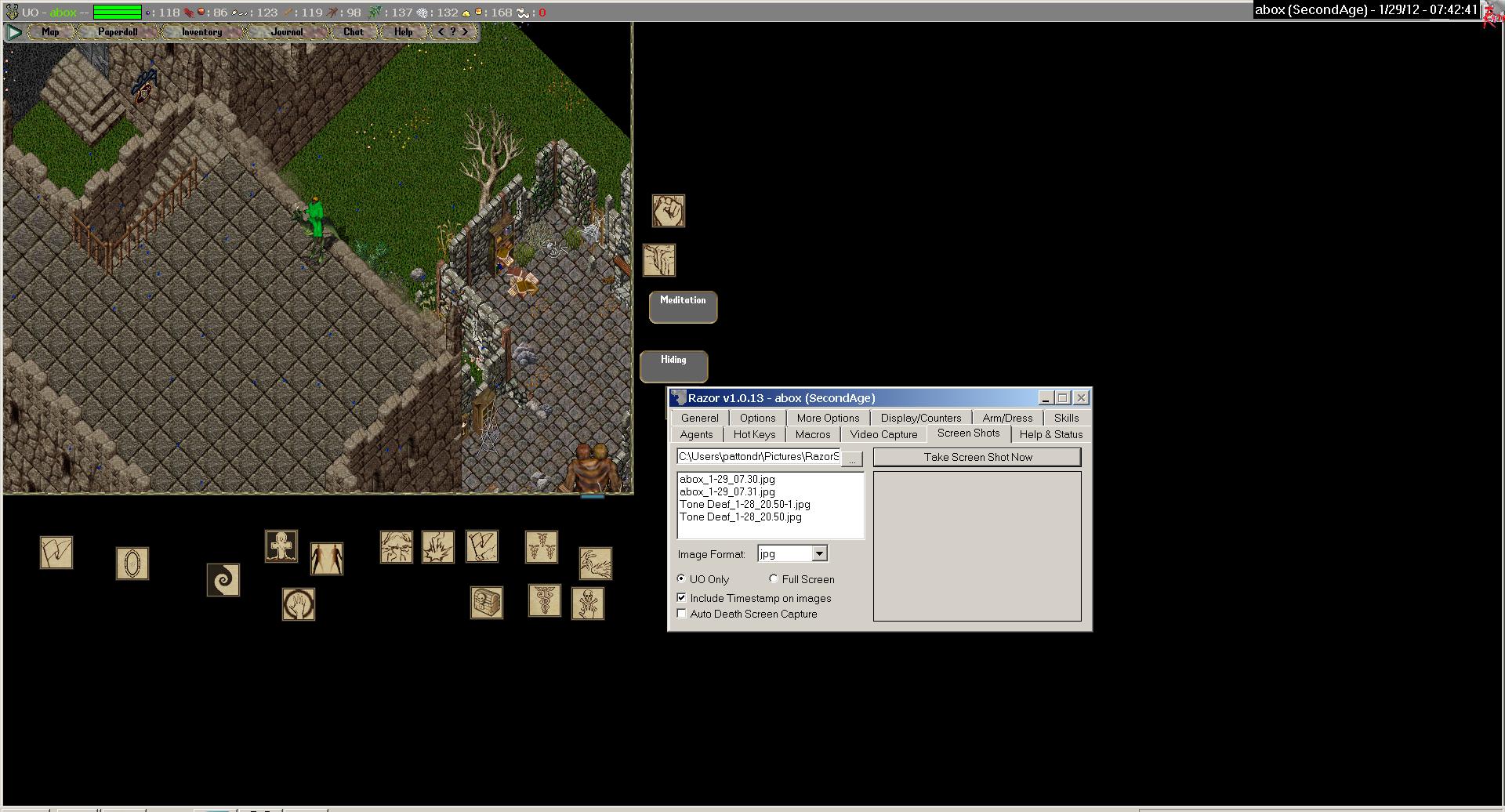Cast the oval moongate portal spell icon
The height and width of the screenshot is (812, 1505).
132,563
